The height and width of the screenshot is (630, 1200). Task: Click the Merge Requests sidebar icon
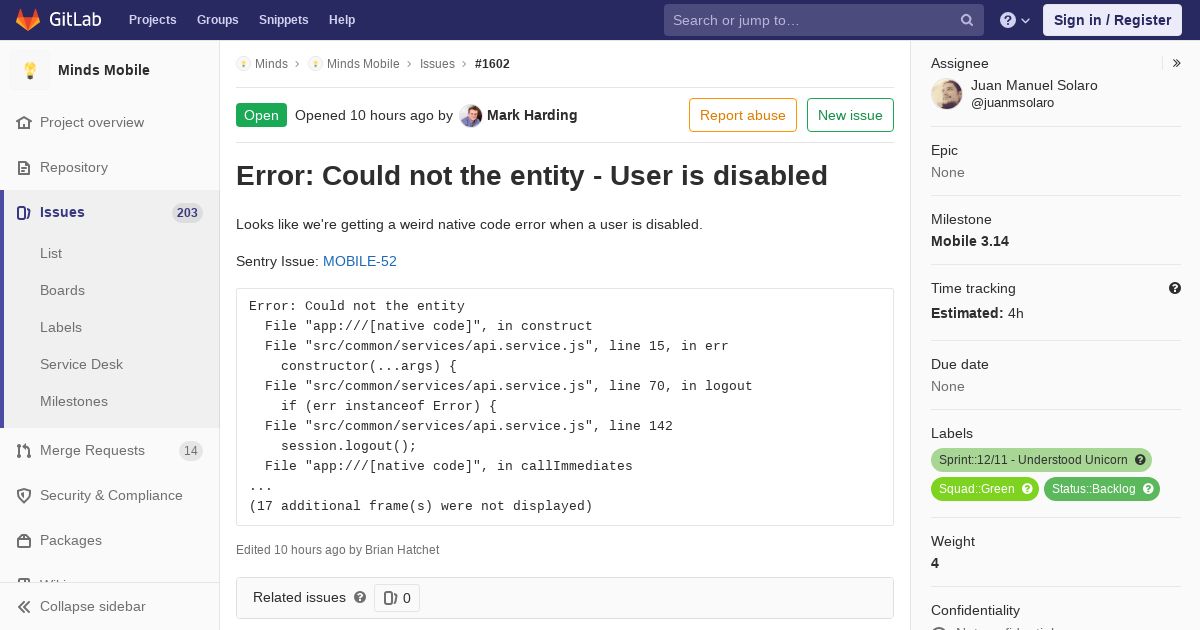24,451
